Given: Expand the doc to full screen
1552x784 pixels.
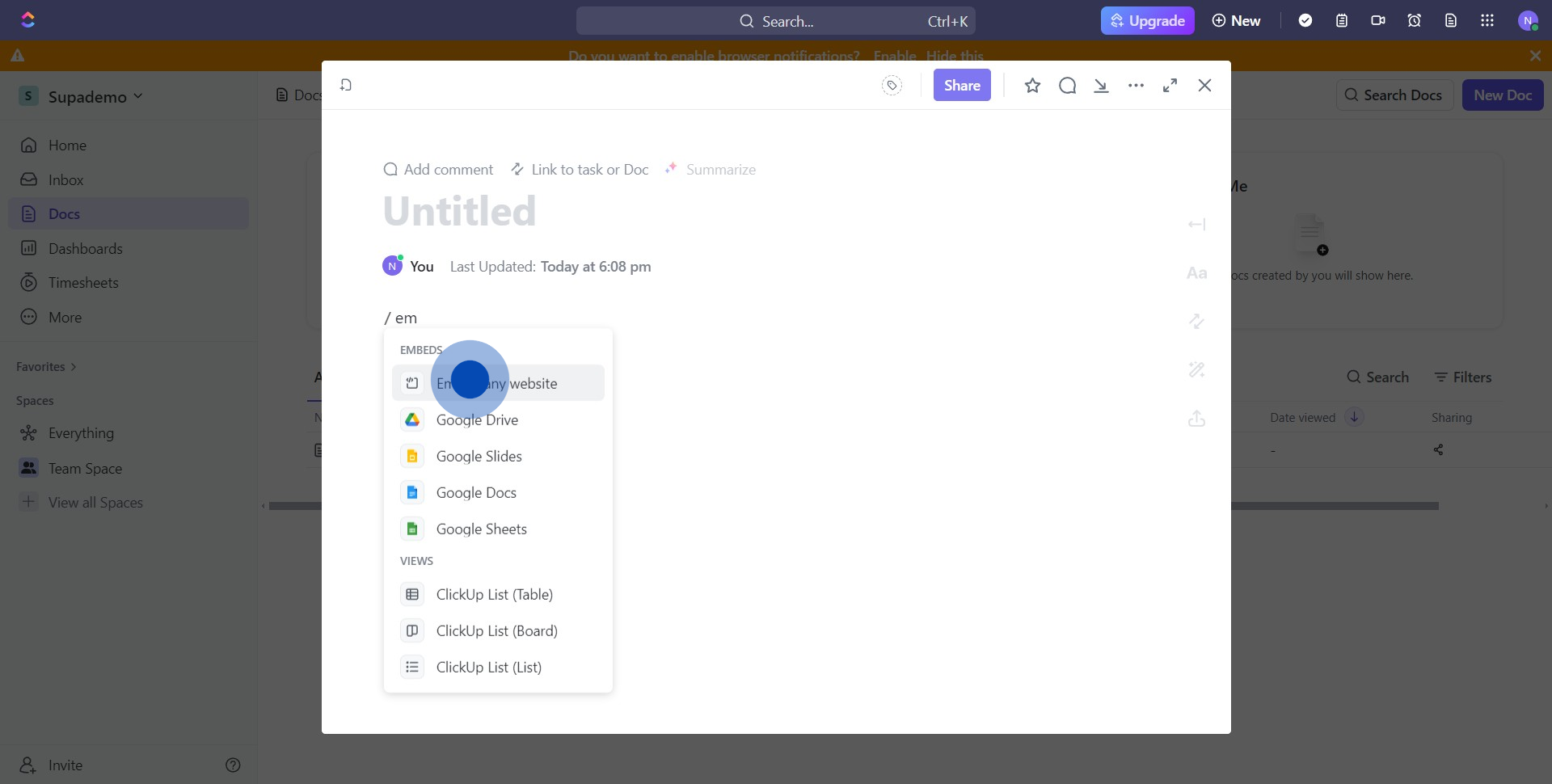Looking at the screenshot, I should 1170,85.
